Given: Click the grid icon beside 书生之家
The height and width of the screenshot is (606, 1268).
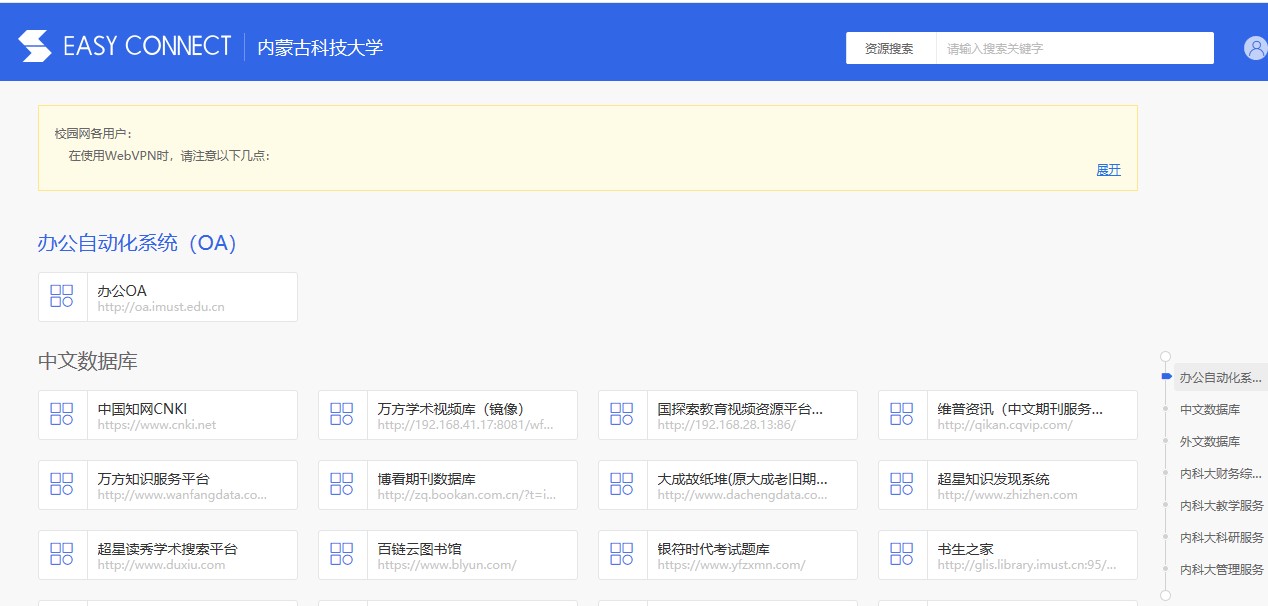Looking at the screenshot, I should click(901, 553).
